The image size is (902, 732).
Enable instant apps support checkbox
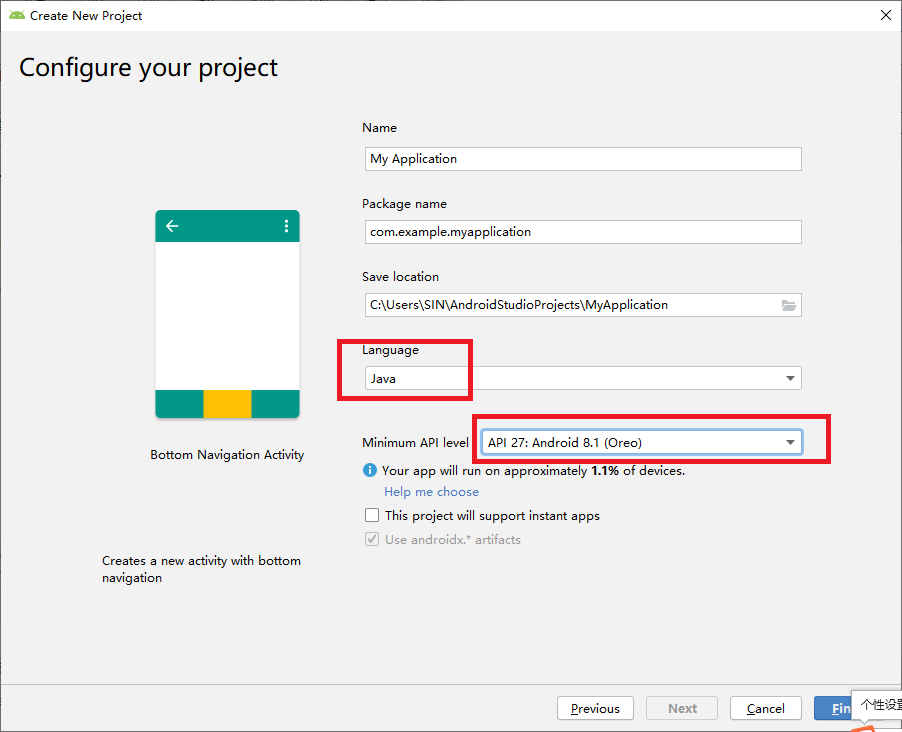click(372, 515)
